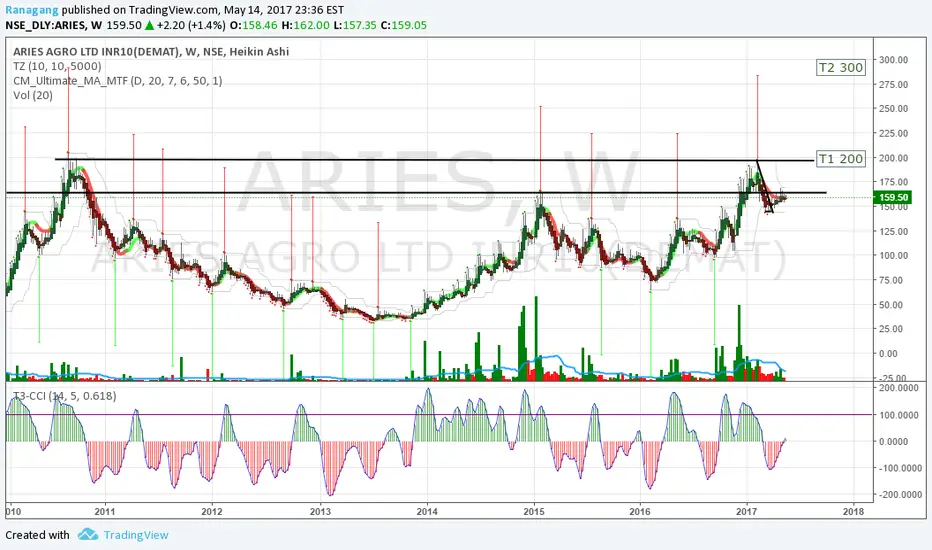Click the 250.00 price axis label
This screenshot has width=932, height=550.
tap(893, 109)
